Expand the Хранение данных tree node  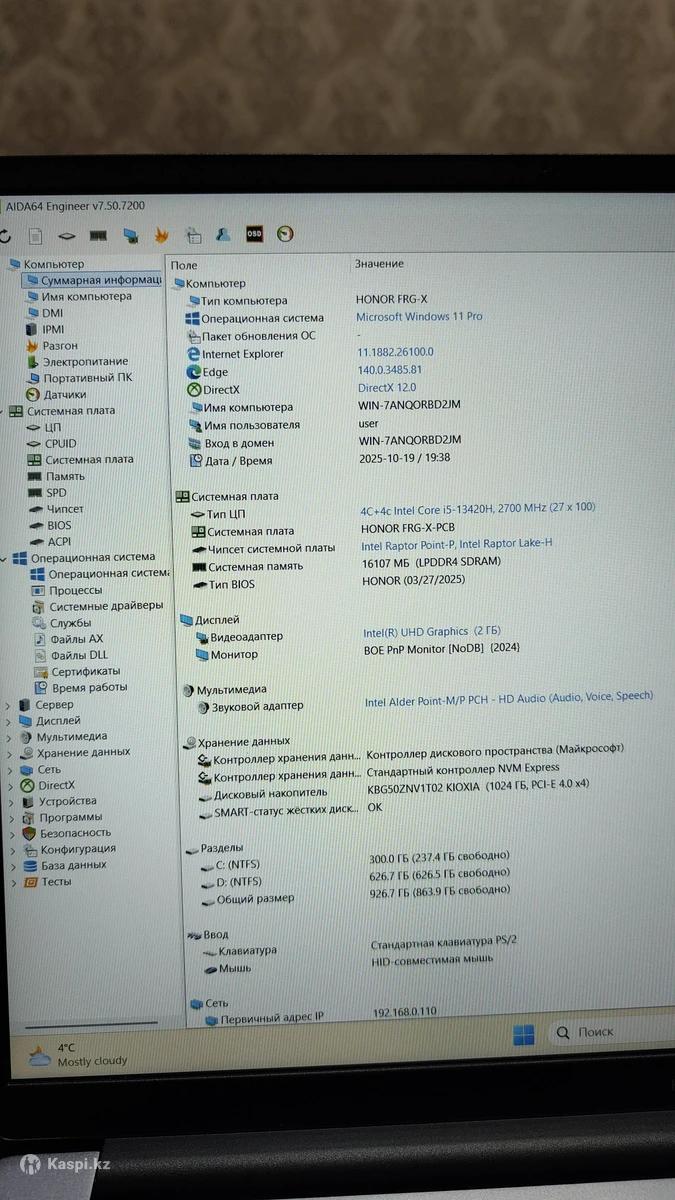click(x=10, y=753)
